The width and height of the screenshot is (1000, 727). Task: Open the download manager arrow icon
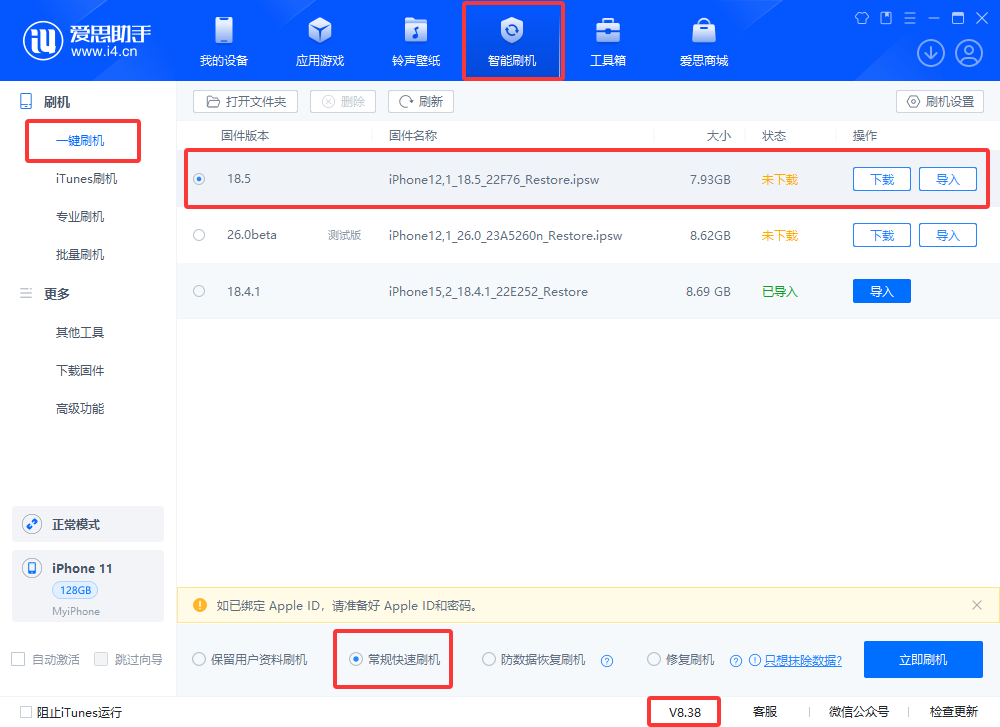[931, 53]
